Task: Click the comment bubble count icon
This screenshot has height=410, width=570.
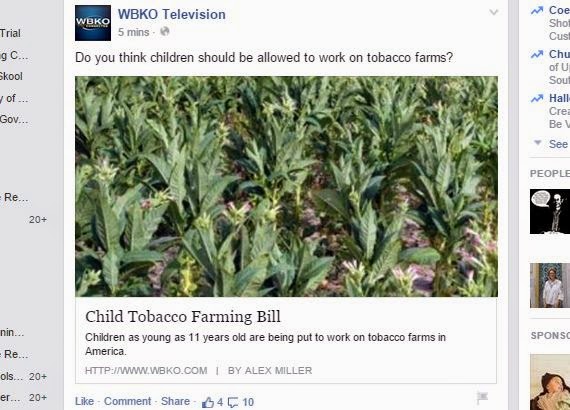Action: [x=233, y=402]
